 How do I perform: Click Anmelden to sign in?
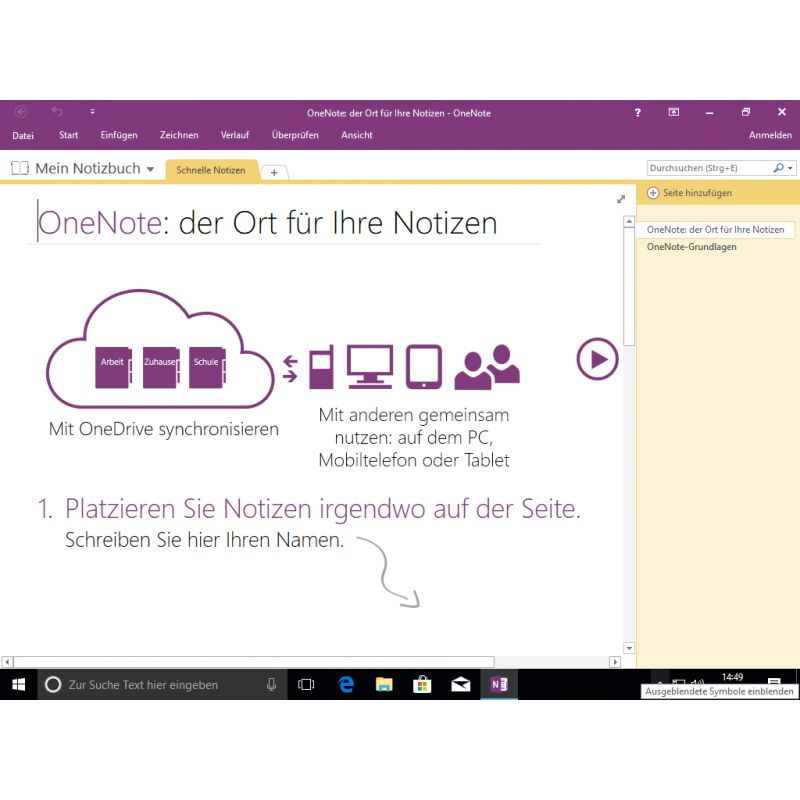[x=770, y=135]
